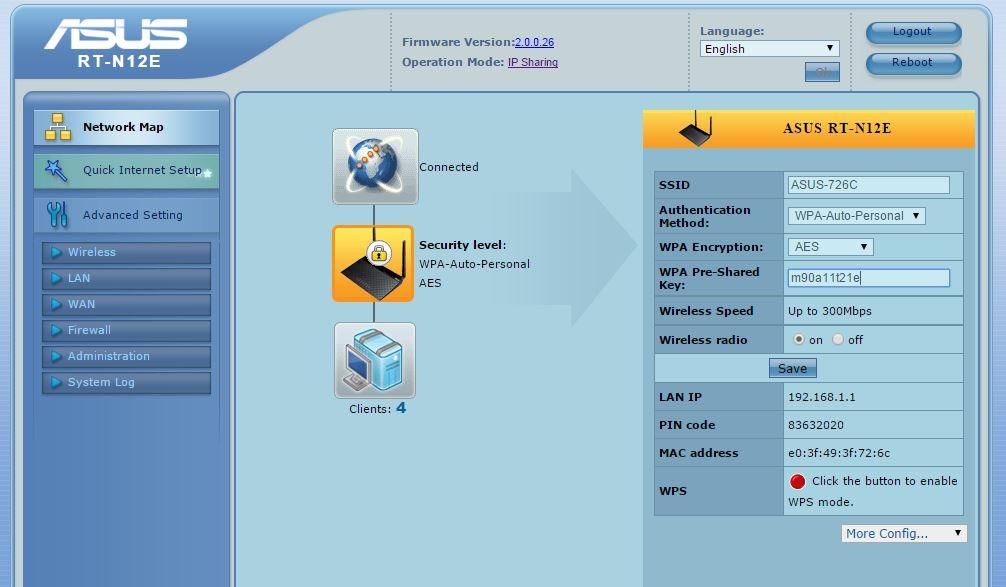Image resolution: width=1006 pixels, height=587 pixels.
Task: Click the MAC address e0:3f:49:3f:72:6c
Action: pyautogui.click(x=839, y=453)
